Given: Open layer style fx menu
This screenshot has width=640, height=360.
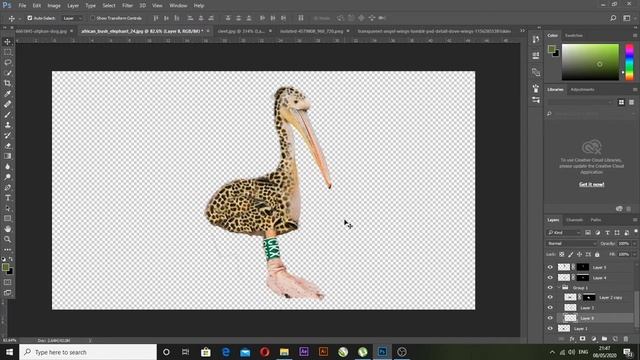Looking at the screenshot, I should coord(572,339).
